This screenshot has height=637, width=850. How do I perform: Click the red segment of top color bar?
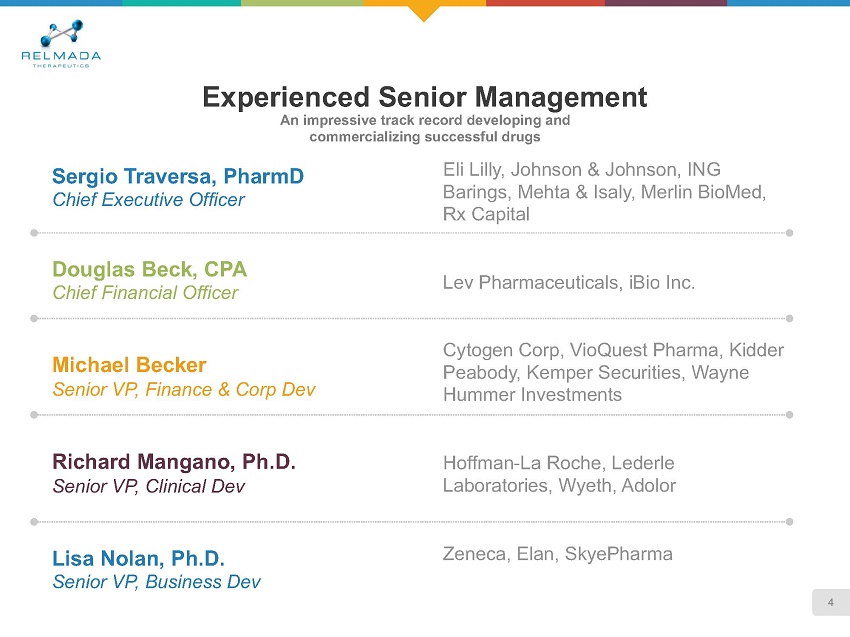[545, 3]
